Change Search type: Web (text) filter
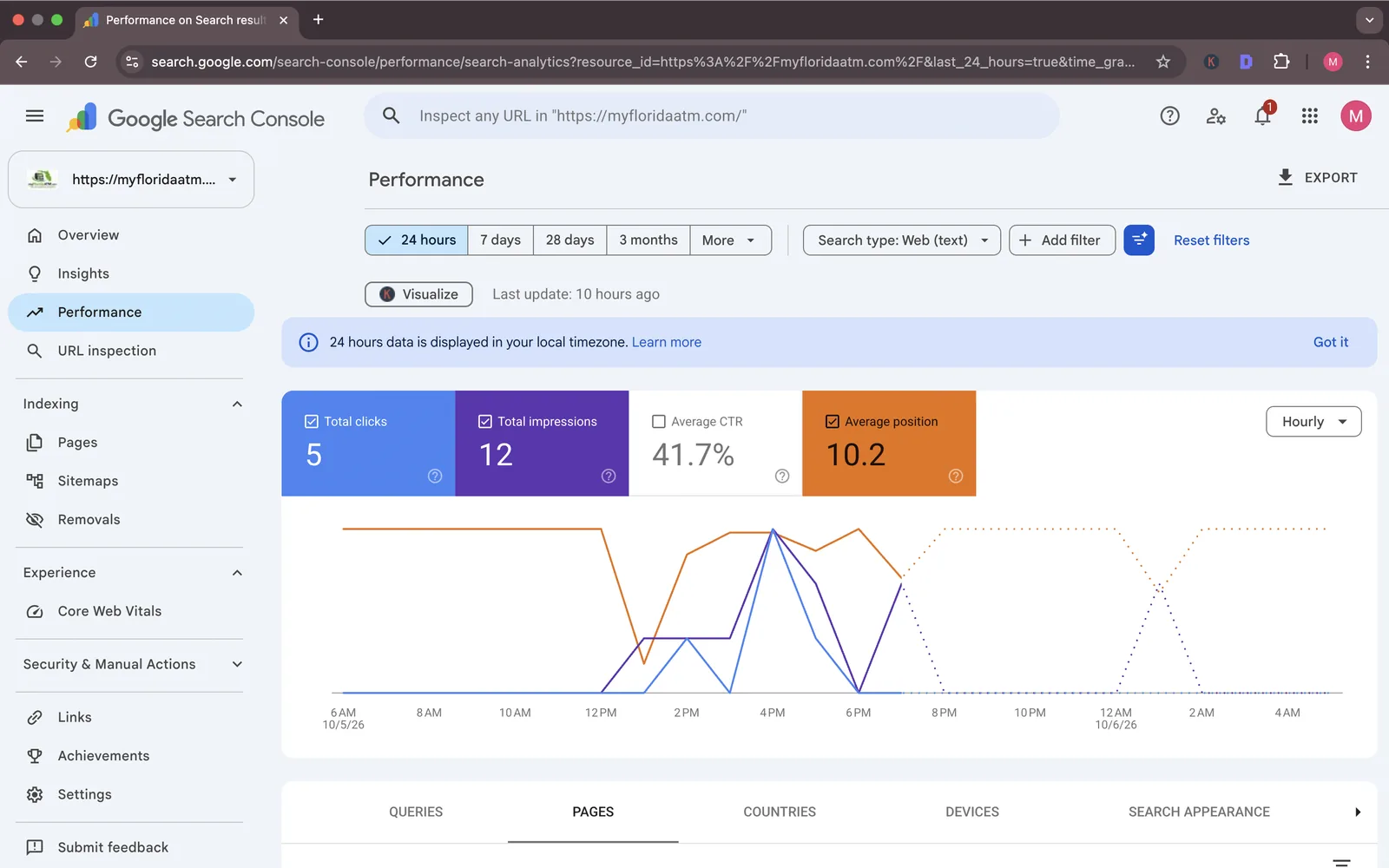 pos(902,240)
